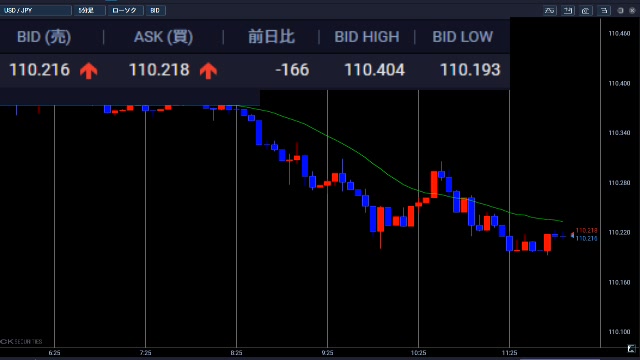Click the red up arrow next to ASK price
This screenshot has height=360, width=640.
click(208, 71)
